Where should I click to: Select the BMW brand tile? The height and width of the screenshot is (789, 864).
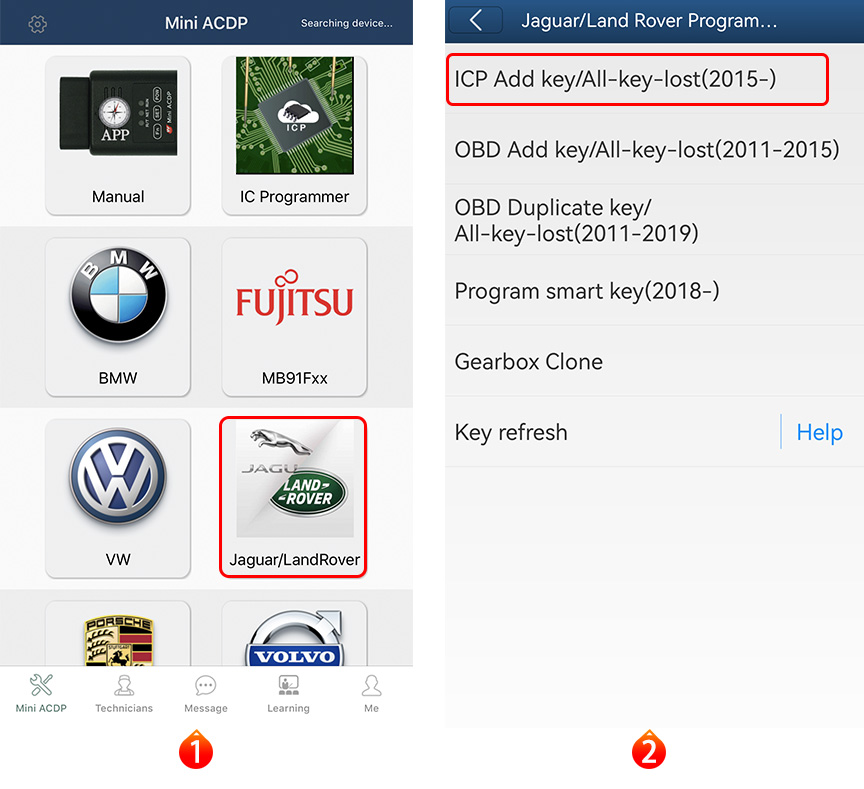click(x=118, y=315)
